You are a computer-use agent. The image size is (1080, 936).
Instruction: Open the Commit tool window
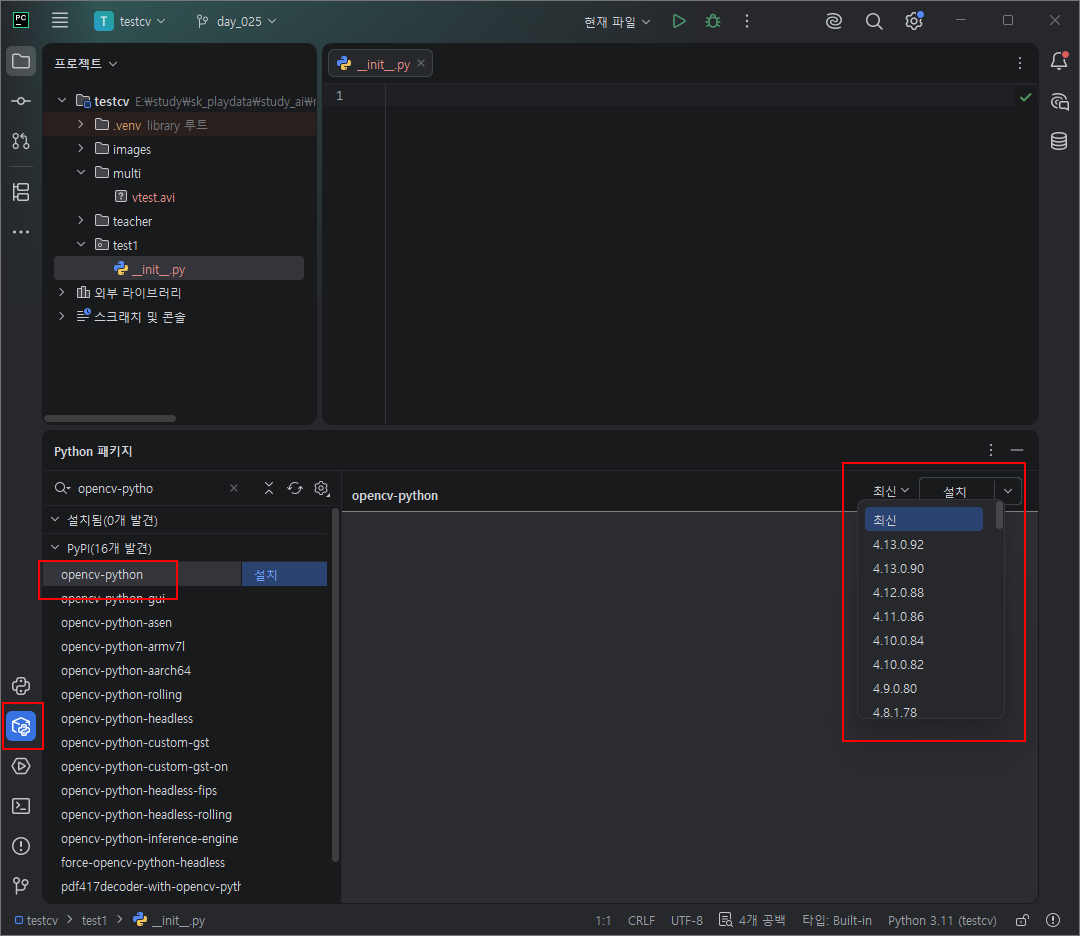point(21,101)
